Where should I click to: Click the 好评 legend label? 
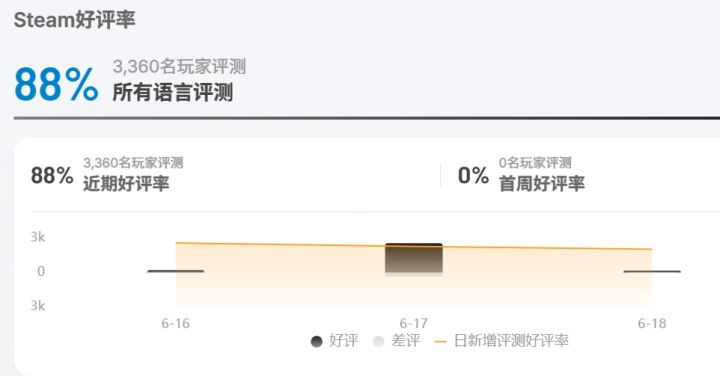(x=343, y=341)
